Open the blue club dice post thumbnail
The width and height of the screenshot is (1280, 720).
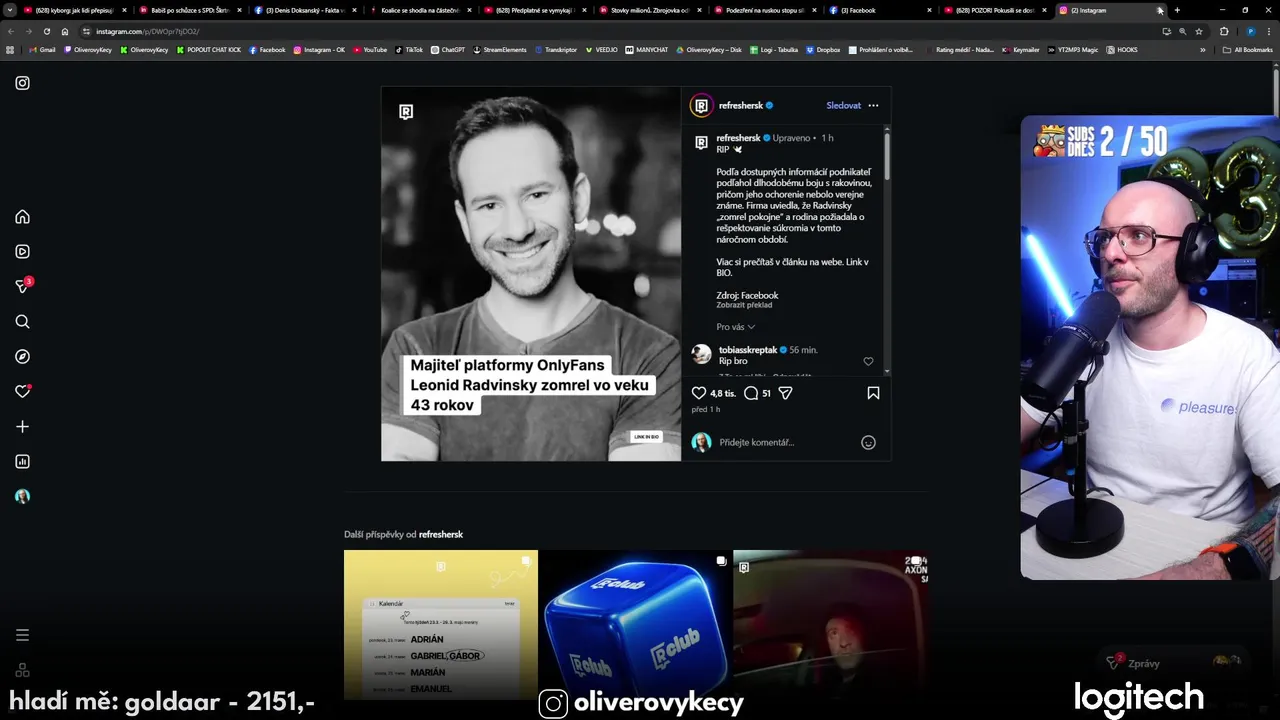point(635,625)
